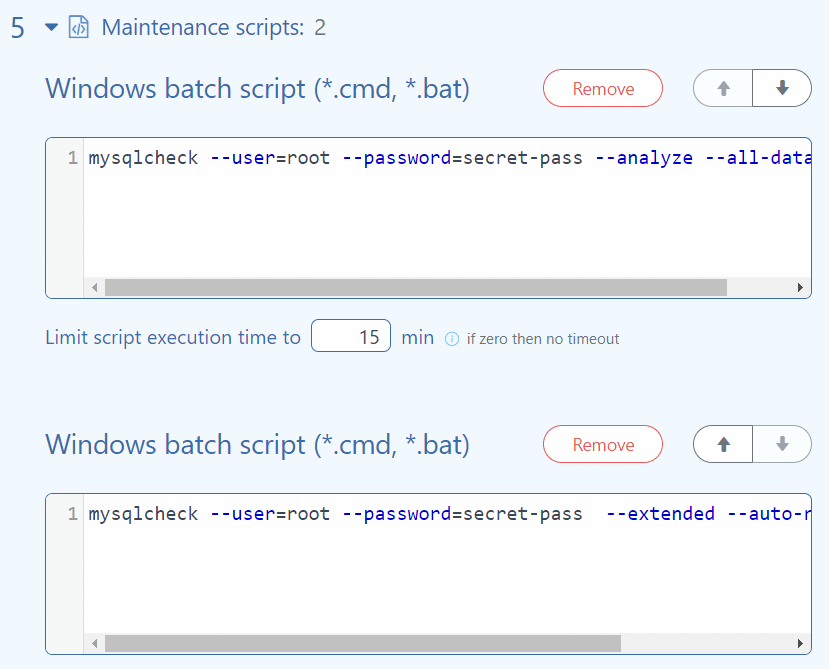Collapse the Maintenance scripts section triangle
Screen dimensions: 829x669
pos(52,28)
